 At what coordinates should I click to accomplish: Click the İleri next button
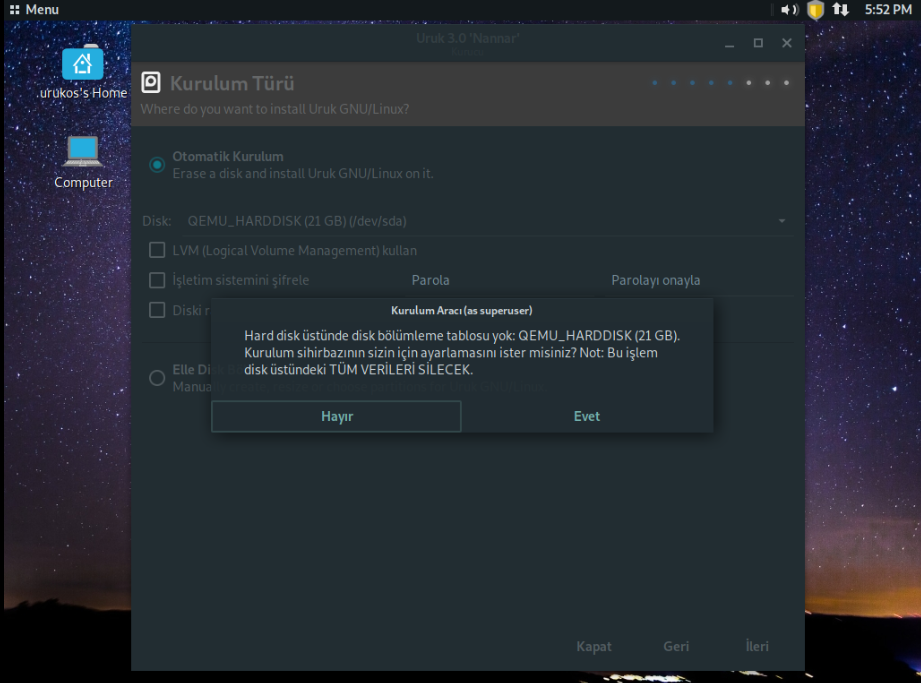coord(757,647)
